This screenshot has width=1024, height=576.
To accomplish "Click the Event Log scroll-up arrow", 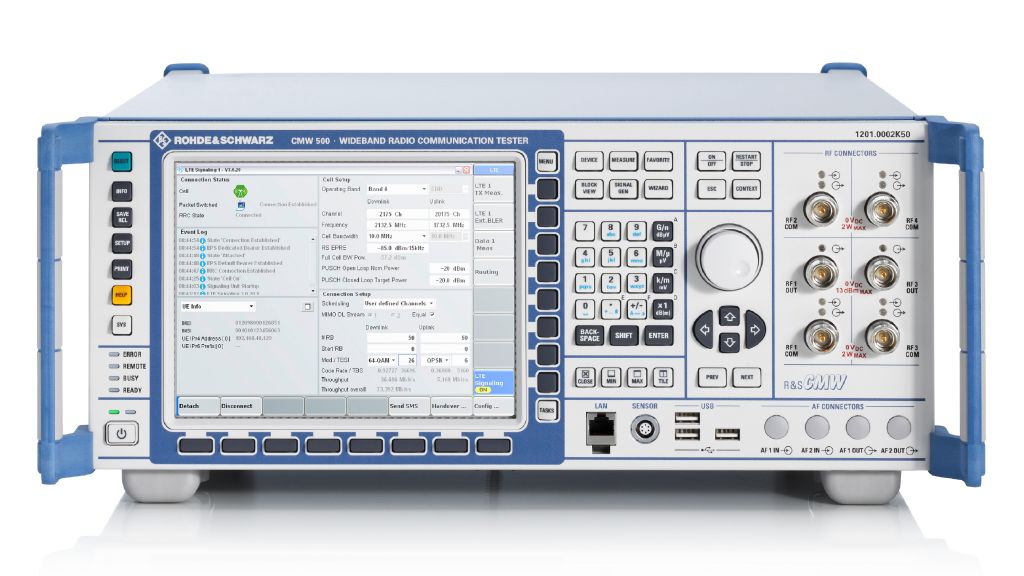I will (x=313, y=240).
